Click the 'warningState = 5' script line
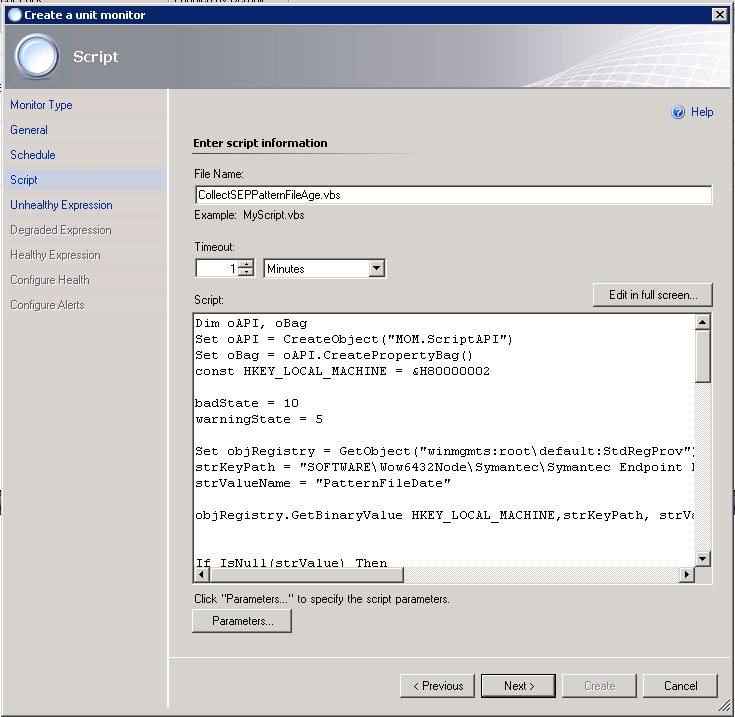This screenshot has width=735, height=717. [x=259, y=419]
